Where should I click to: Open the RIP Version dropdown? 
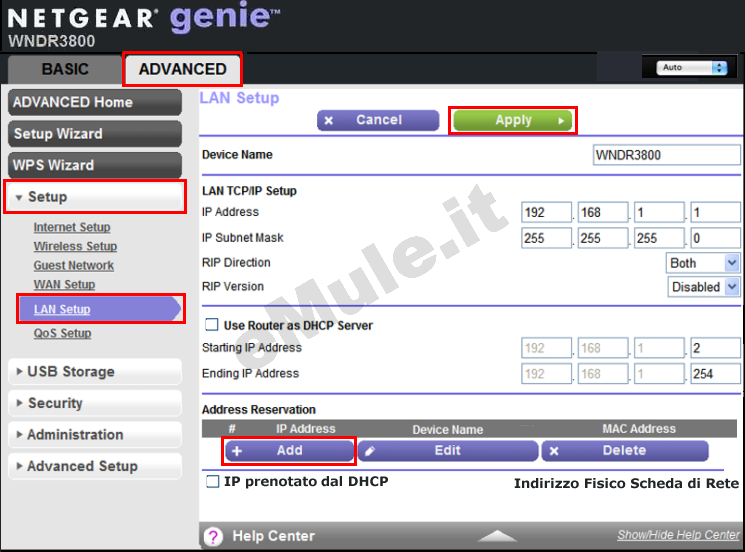(x=703, y=287)
